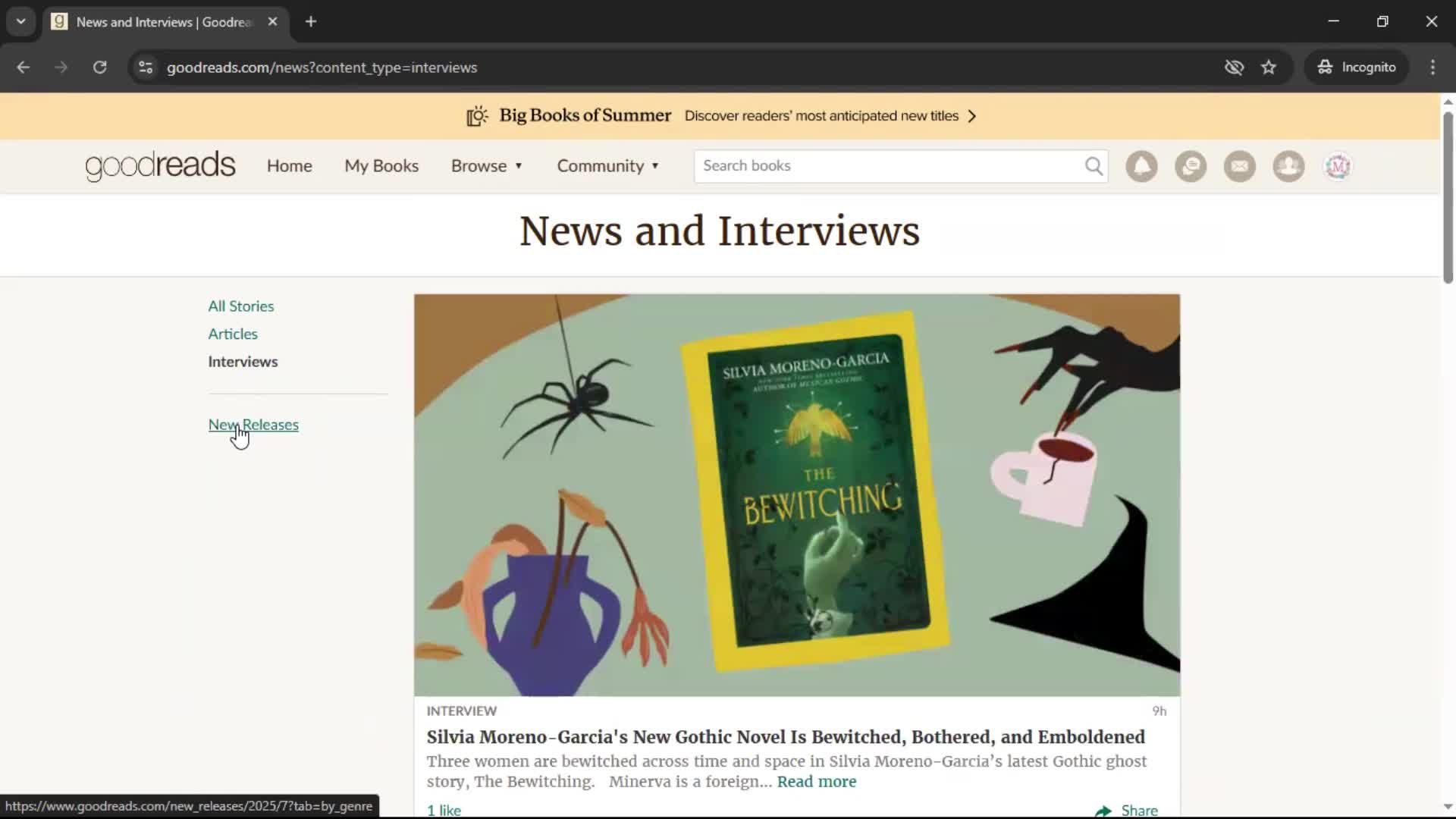Open site information icon in address bar
This screenshot has height=819, width=1456.
(146, 67)
